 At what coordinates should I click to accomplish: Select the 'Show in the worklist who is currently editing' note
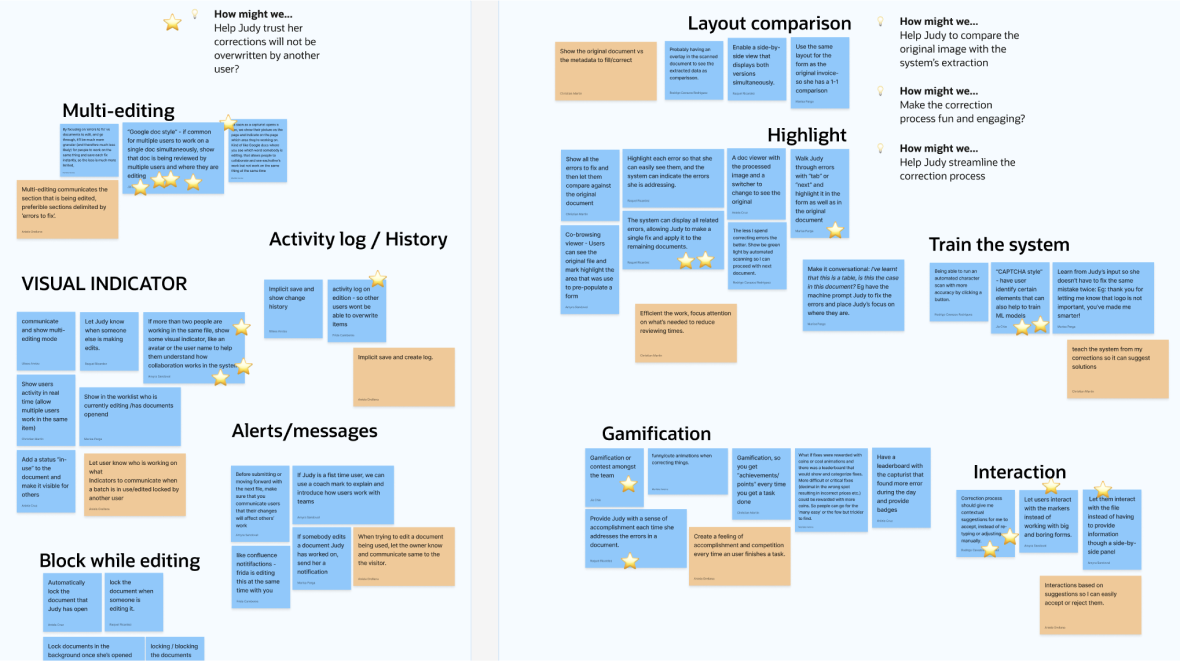[x=130, y=416]
